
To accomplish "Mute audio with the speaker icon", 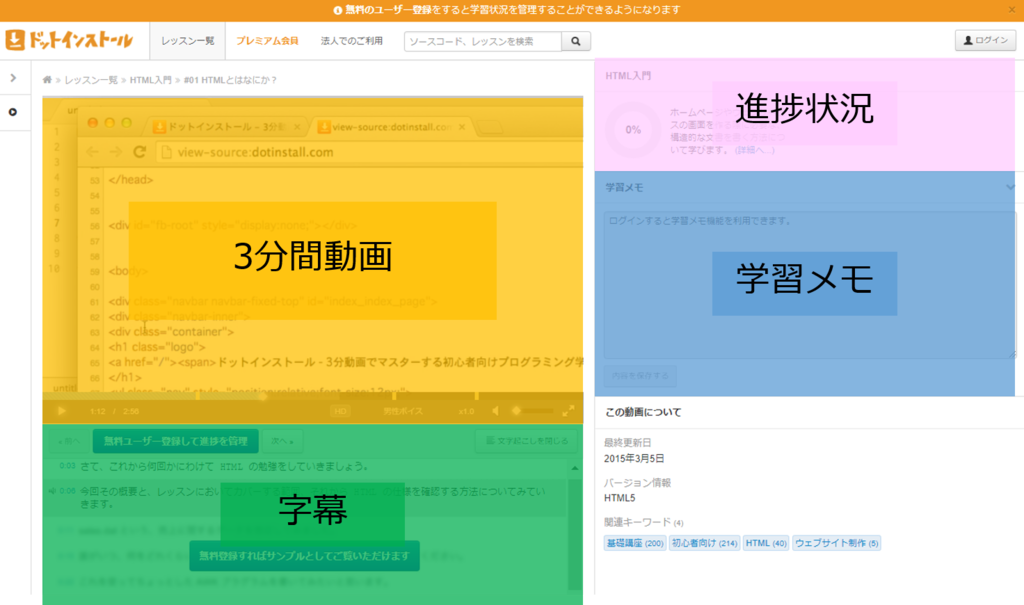I will [x=496, y=411].
